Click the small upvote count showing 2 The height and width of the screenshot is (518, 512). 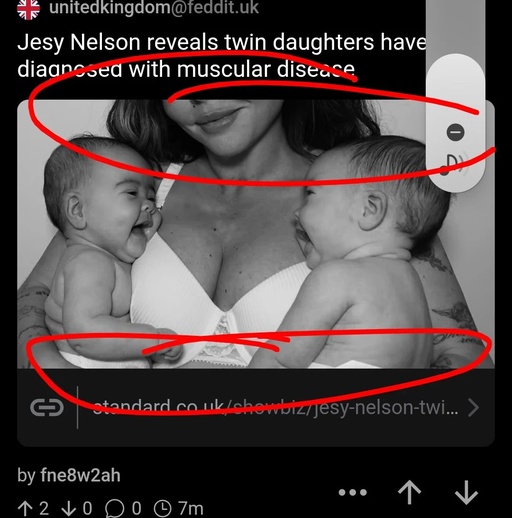(x=33, y=509)
